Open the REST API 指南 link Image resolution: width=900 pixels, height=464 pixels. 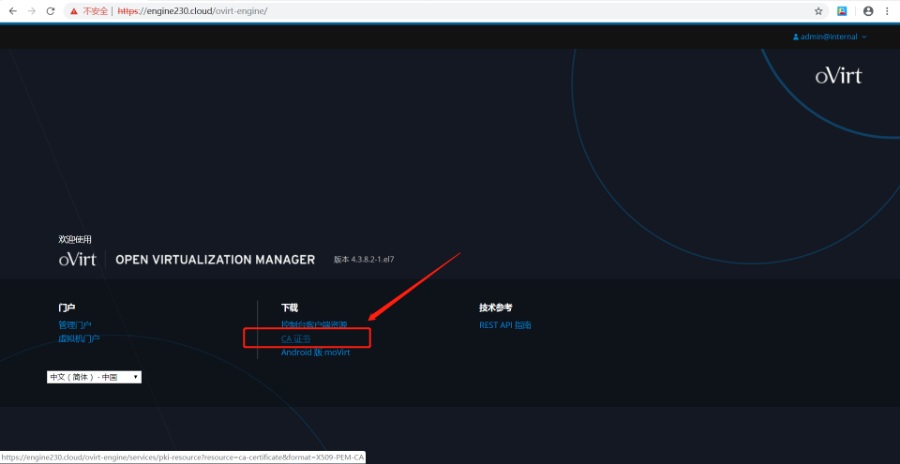(505, 325)
